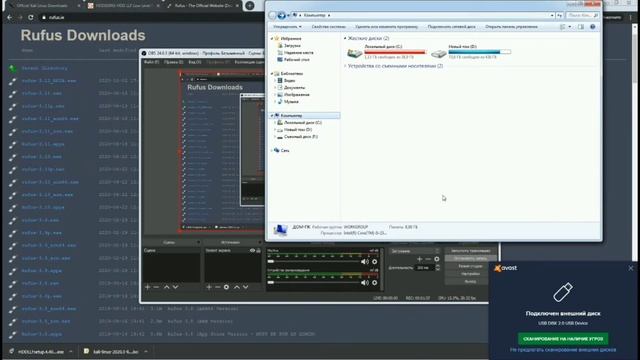Viewport: 640px width, 360px height.
Task: Open OBS scene transition type dropdown
Action: click(414, 251)
